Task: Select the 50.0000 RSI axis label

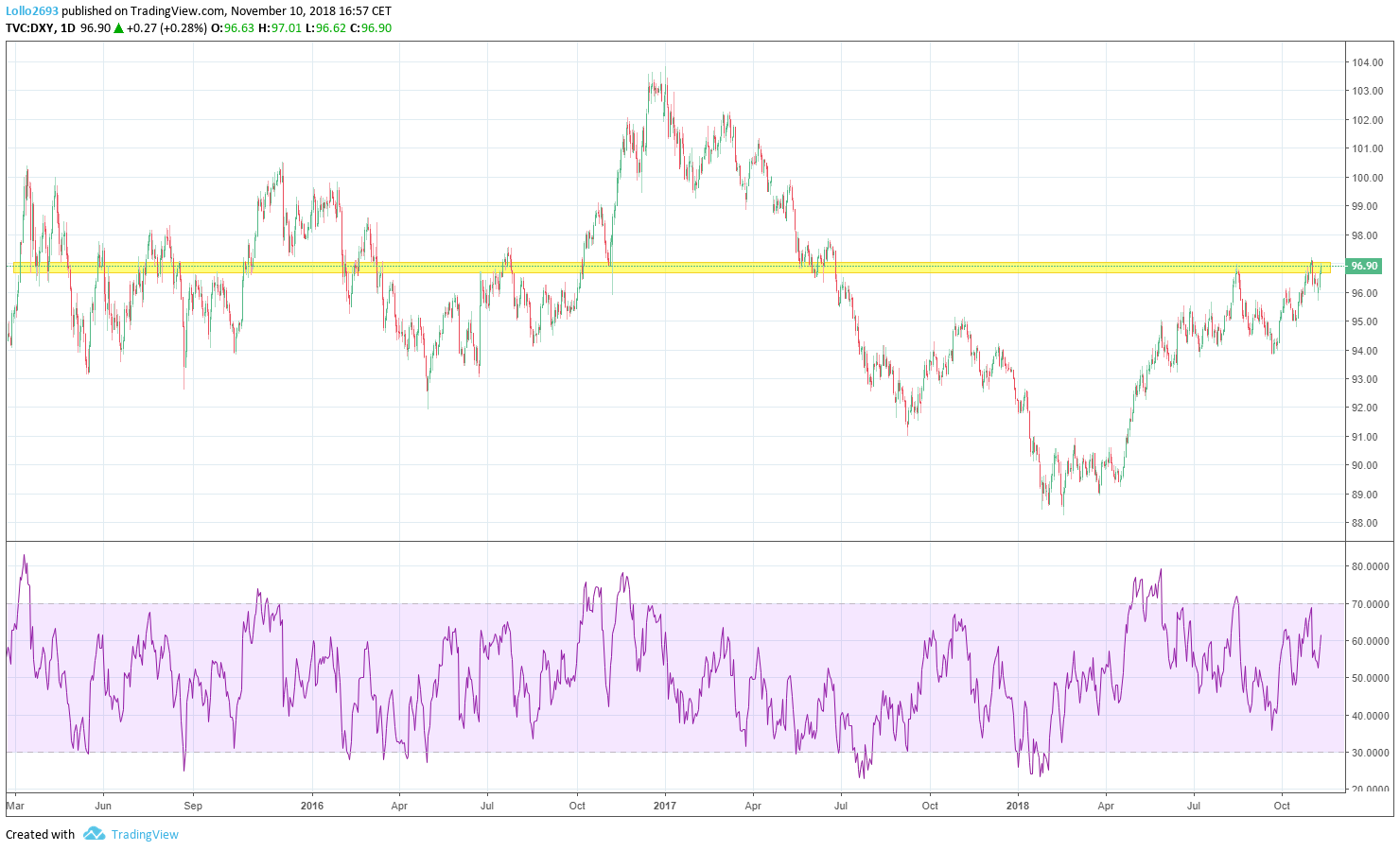Action: (1371, 678)
